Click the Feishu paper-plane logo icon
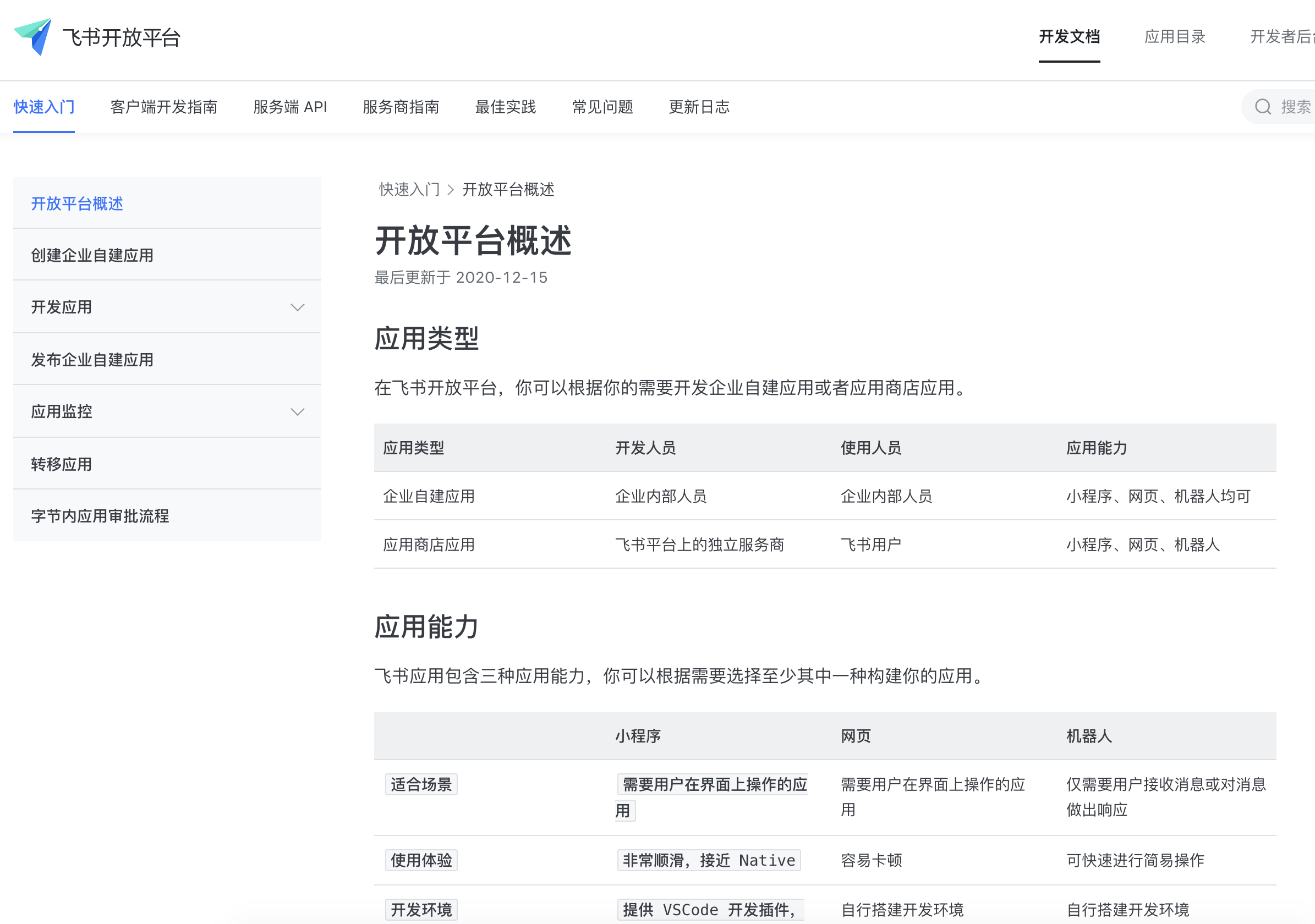Image resolution: width=1315 pixels, height=924 pixels. pyautogui.click(x=32, y=37)
